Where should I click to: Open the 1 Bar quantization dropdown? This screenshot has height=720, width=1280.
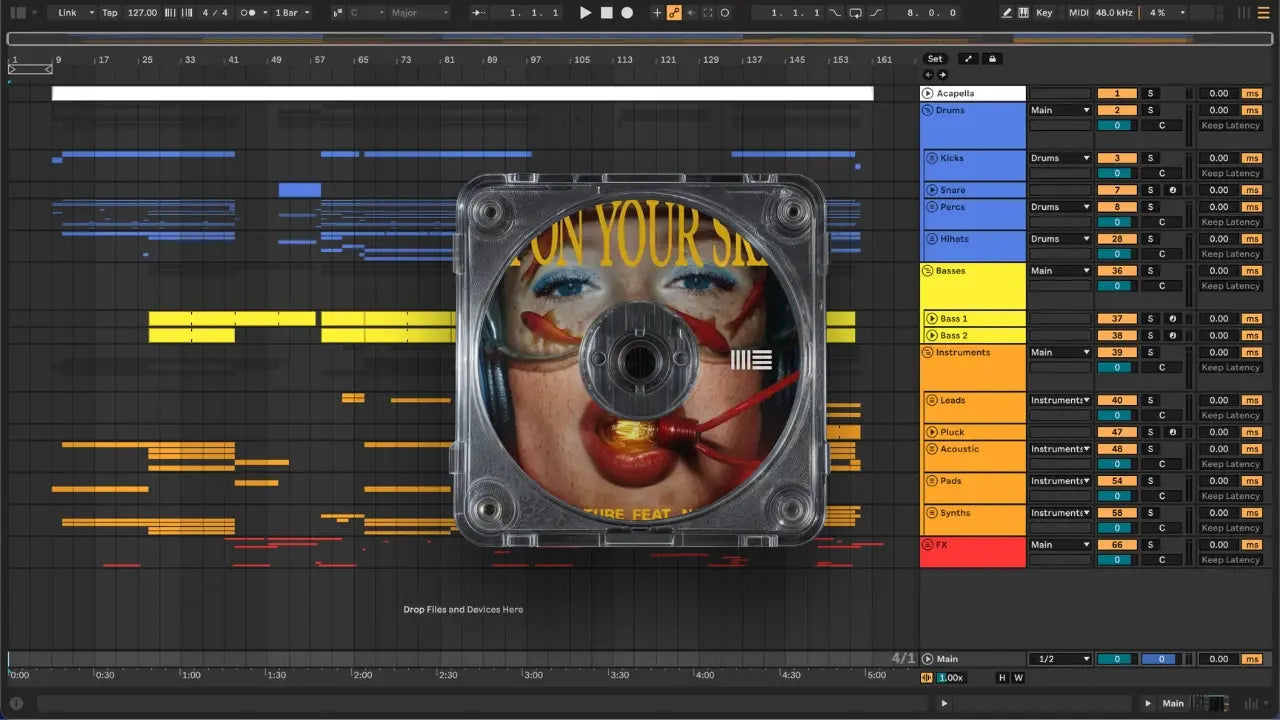click(292, 13)
